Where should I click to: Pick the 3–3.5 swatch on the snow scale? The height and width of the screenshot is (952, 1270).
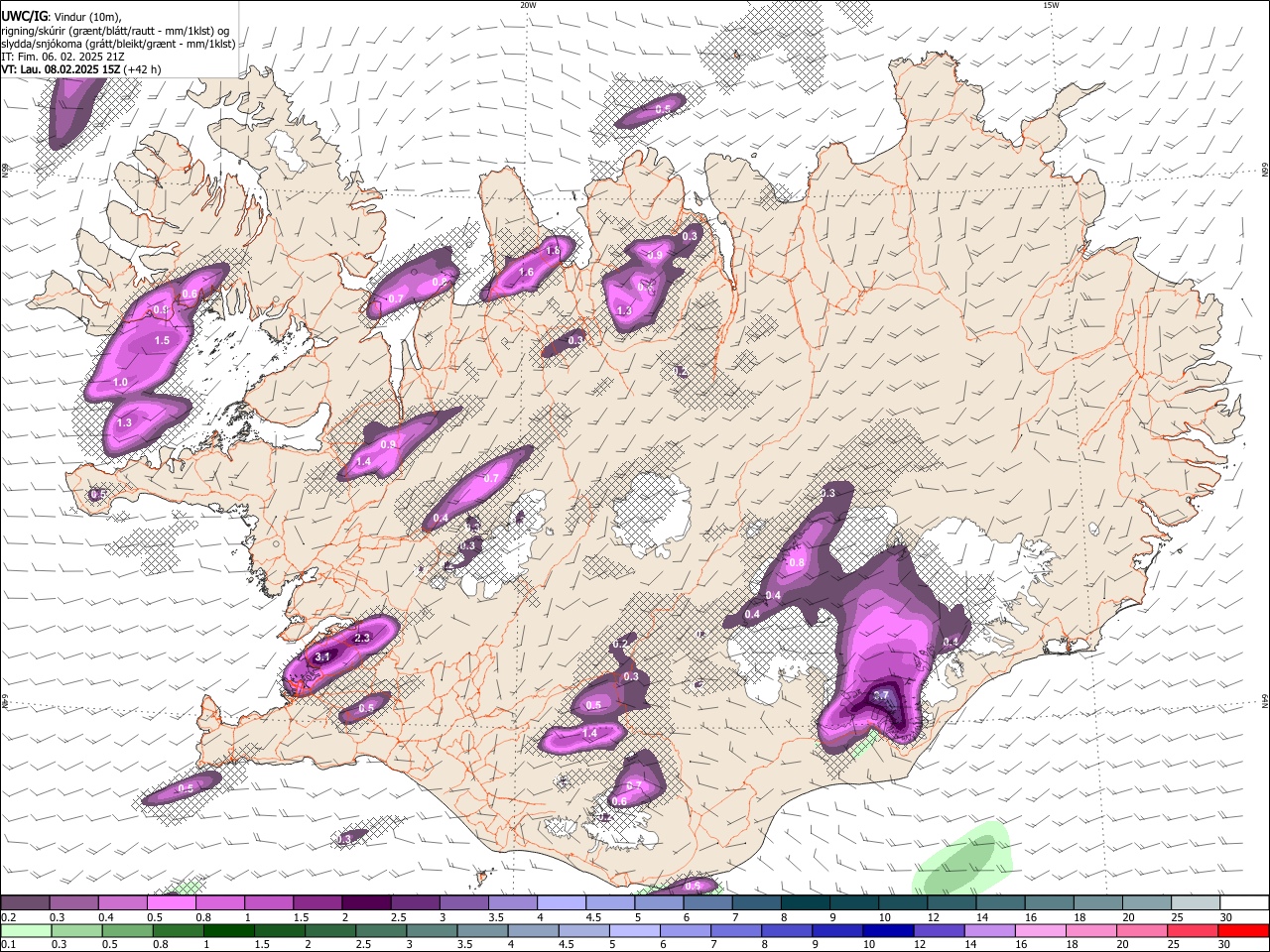click(x=464, y=903)
